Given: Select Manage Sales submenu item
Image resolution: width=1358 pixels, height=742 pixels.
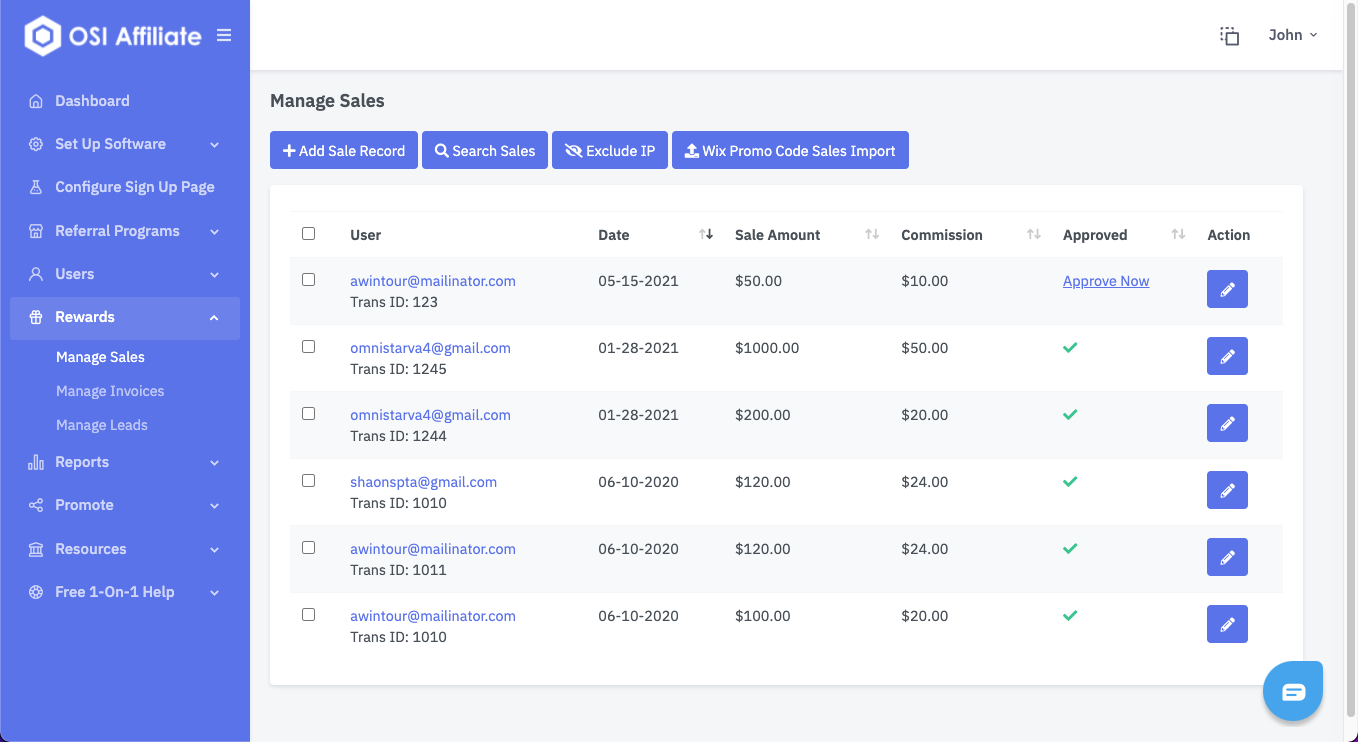Looking at the screenshot, I should coord(100,357).
